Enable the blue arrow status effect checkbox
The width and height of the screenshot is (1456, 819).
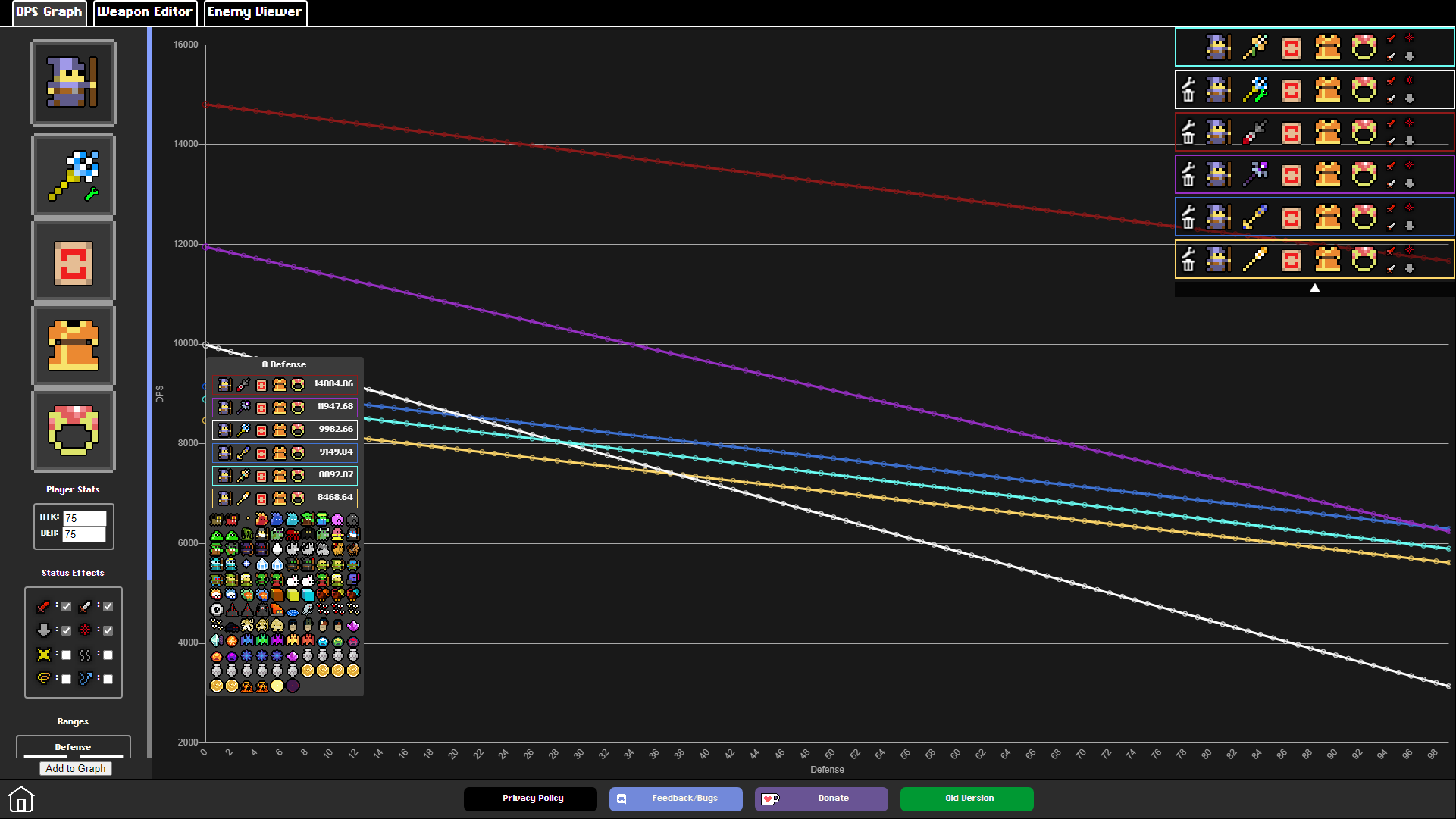tap(108, 679)
